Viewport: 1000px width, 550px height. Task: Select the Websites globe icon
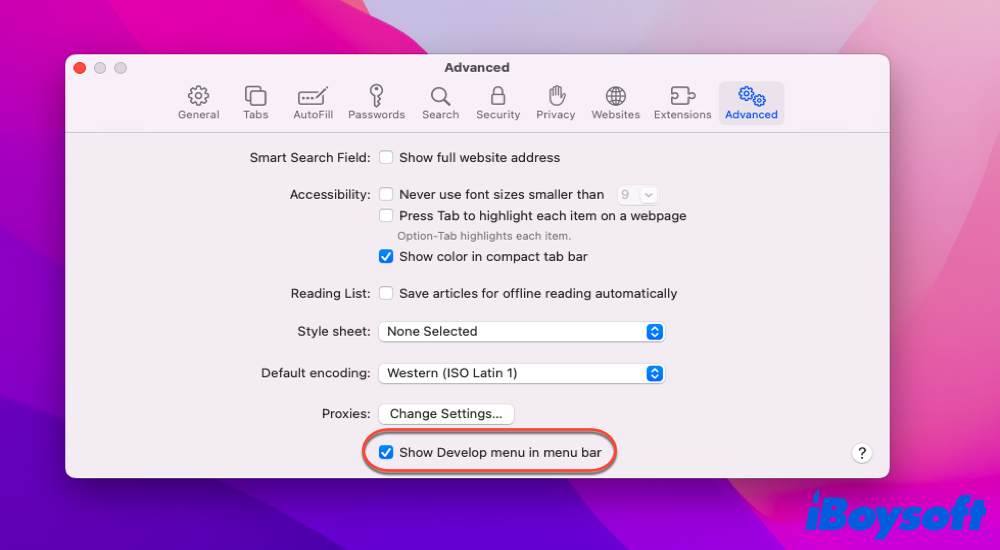tap(616, 103)
